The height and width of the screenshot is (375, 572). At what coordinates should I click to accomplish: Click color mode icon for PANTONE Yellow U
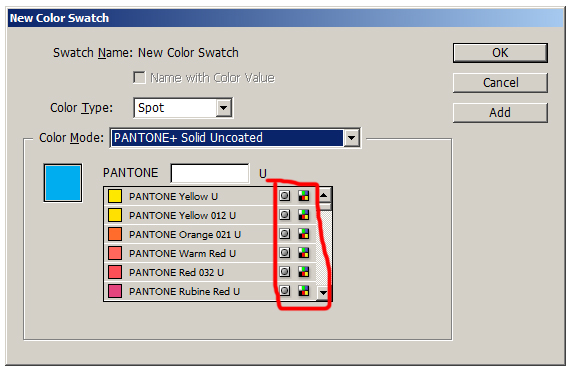pyautogui.click(x=304, y=196)
